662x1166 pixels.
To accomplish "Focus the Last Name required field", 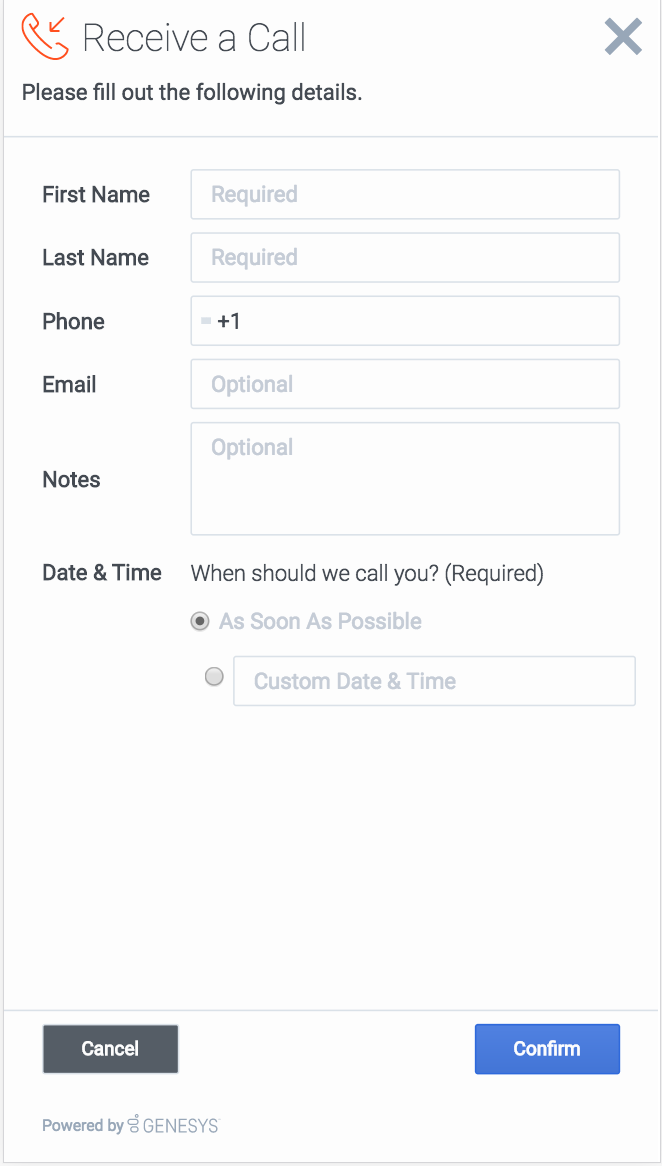I will (x=404, y=257).
